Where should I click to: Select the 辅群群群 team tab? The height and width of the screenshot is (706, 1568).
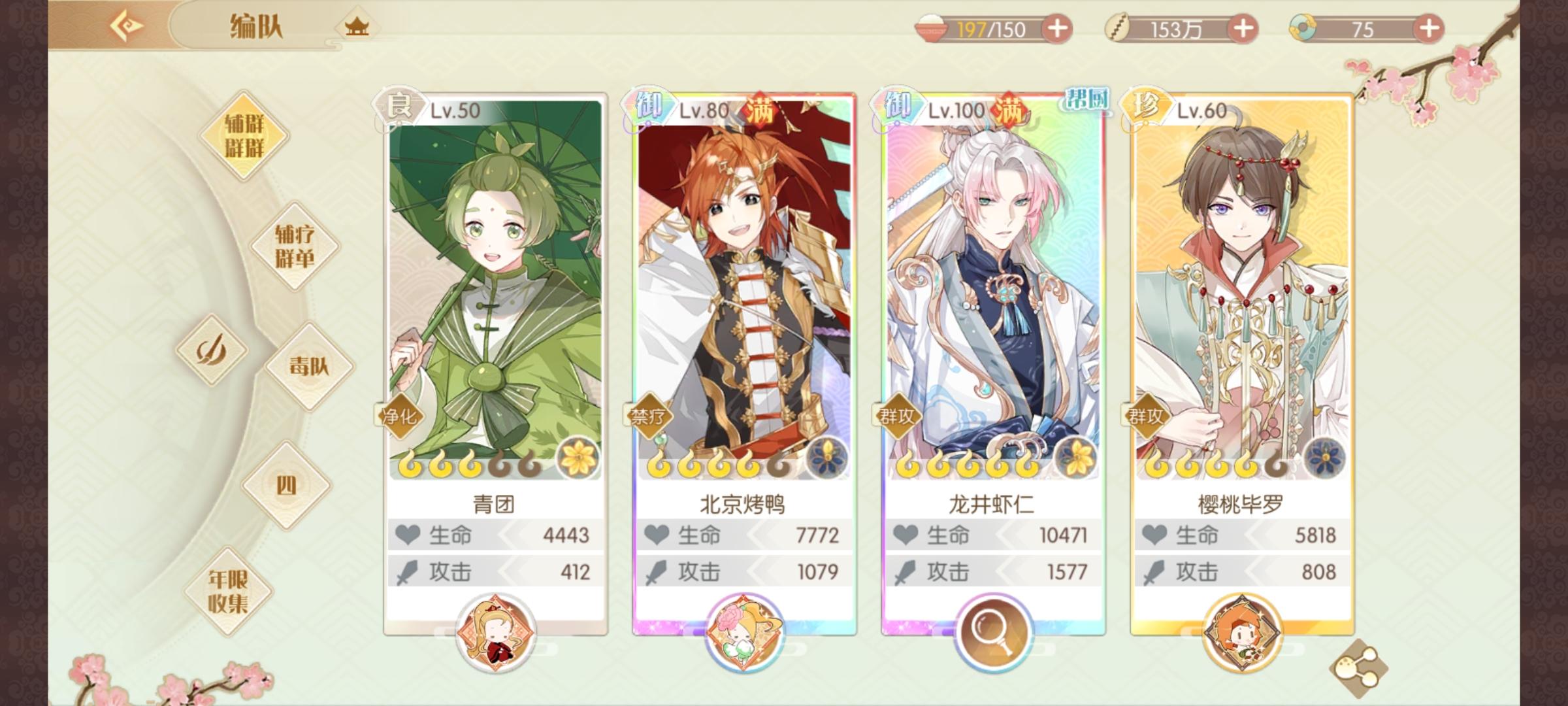coord(244,136)
